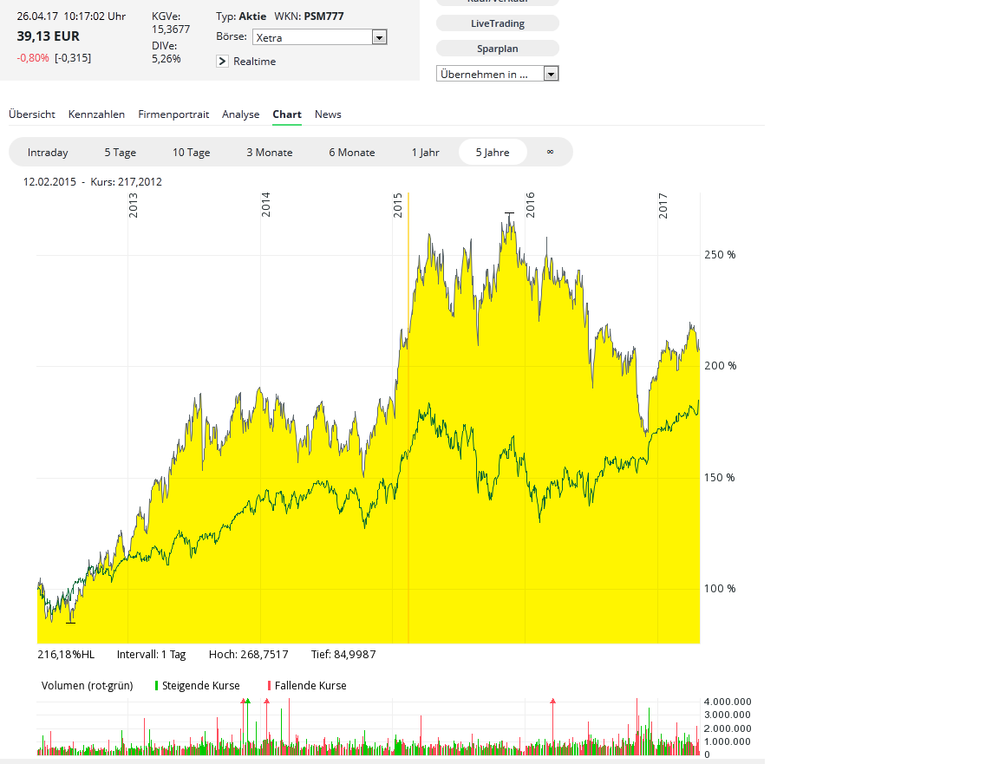Switch to the Kennzahlen tab

tap(96, 115)
